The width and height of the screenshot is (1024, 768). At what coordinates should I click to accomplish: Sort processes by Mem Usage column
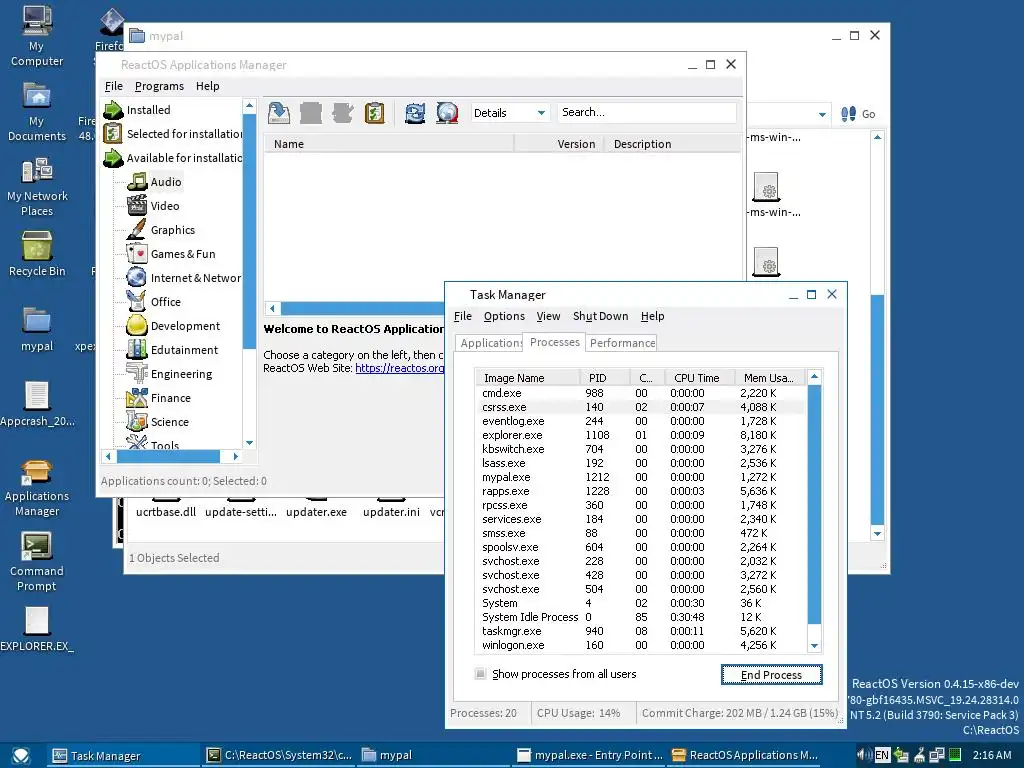tap(770, 377)
